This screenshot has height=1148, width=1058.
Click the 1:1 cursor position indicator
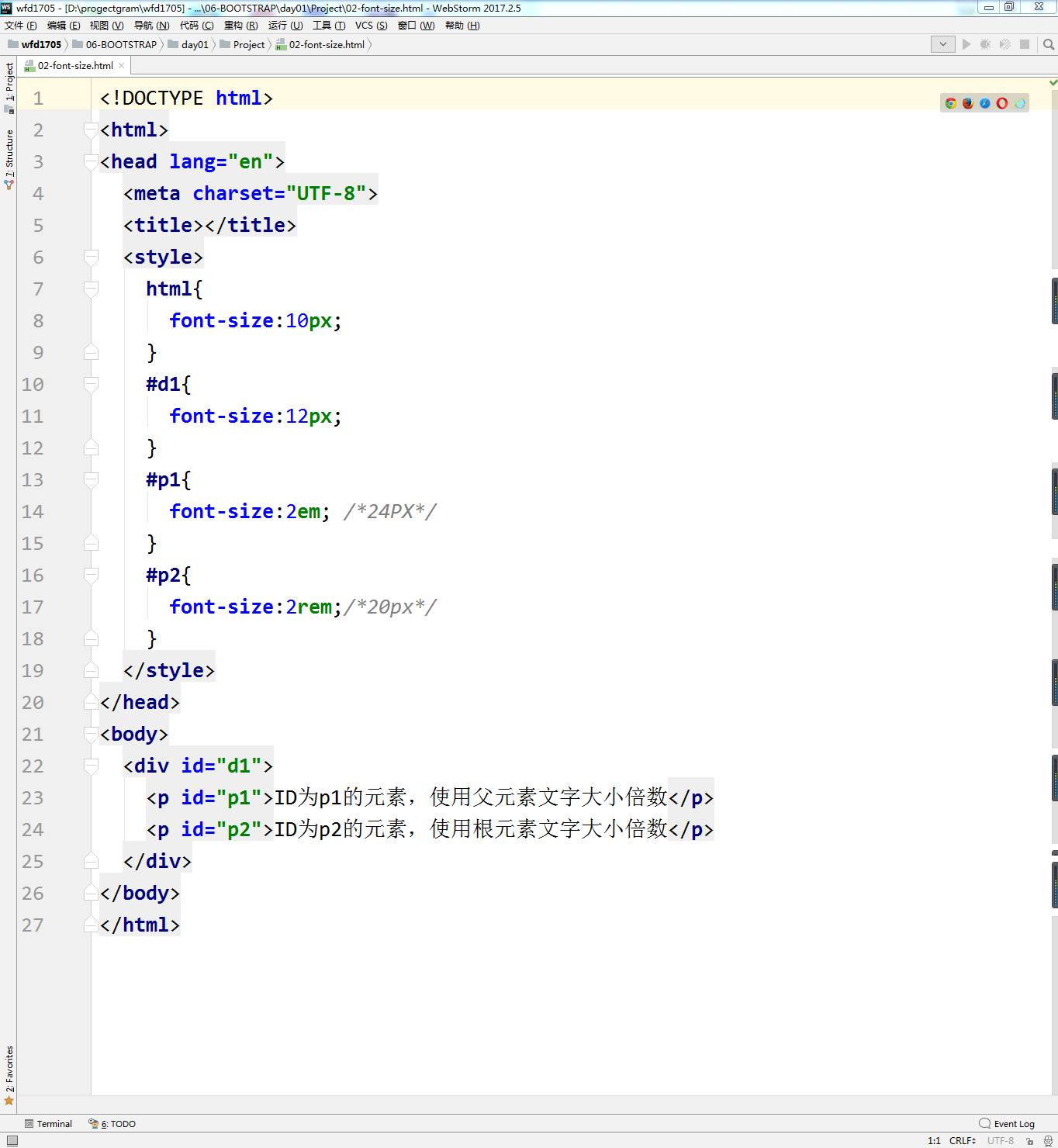(934, 1141)
